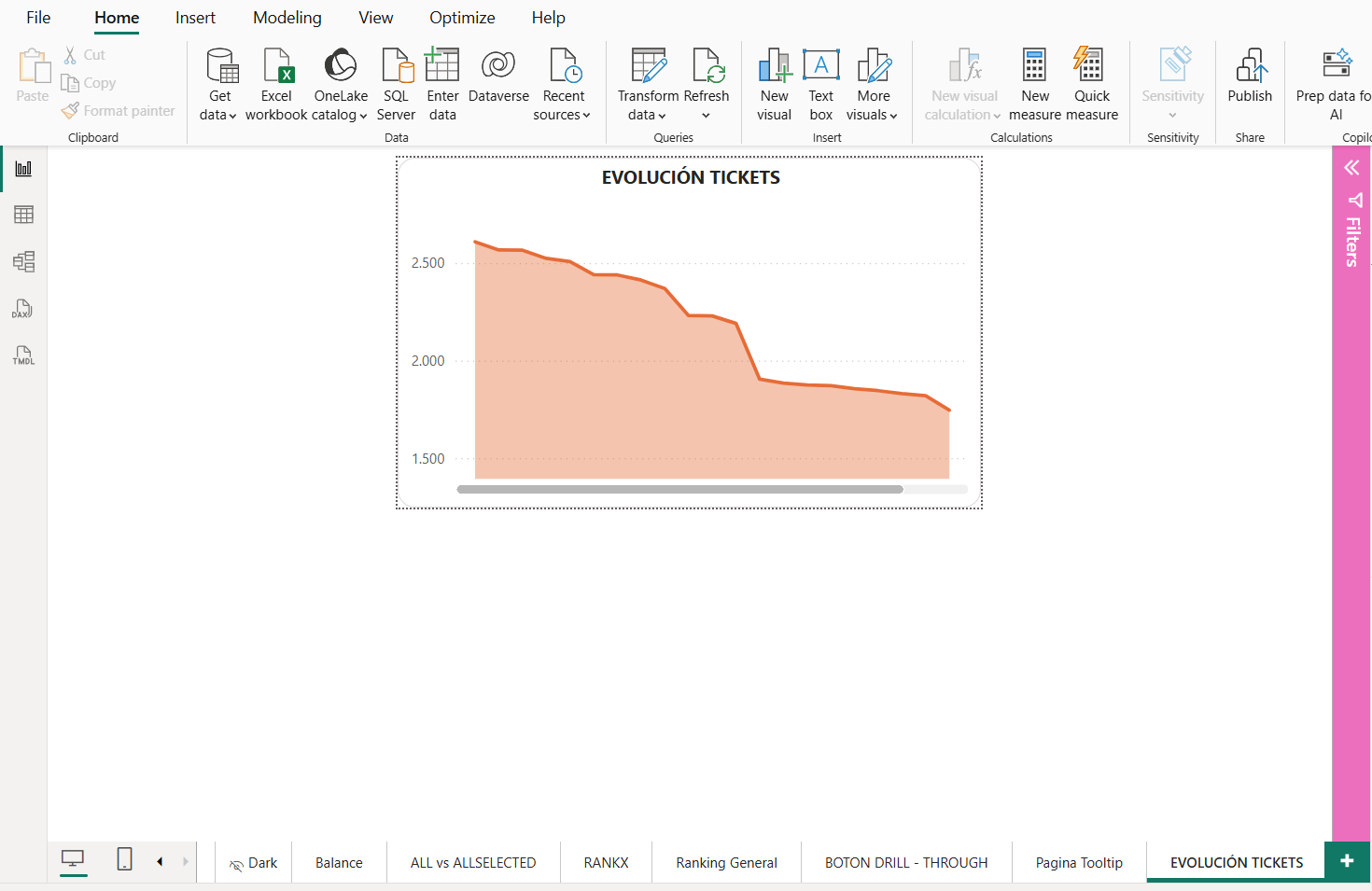Insert a Text box
The image size is (1372, 891).
click(x=820, y=84)
